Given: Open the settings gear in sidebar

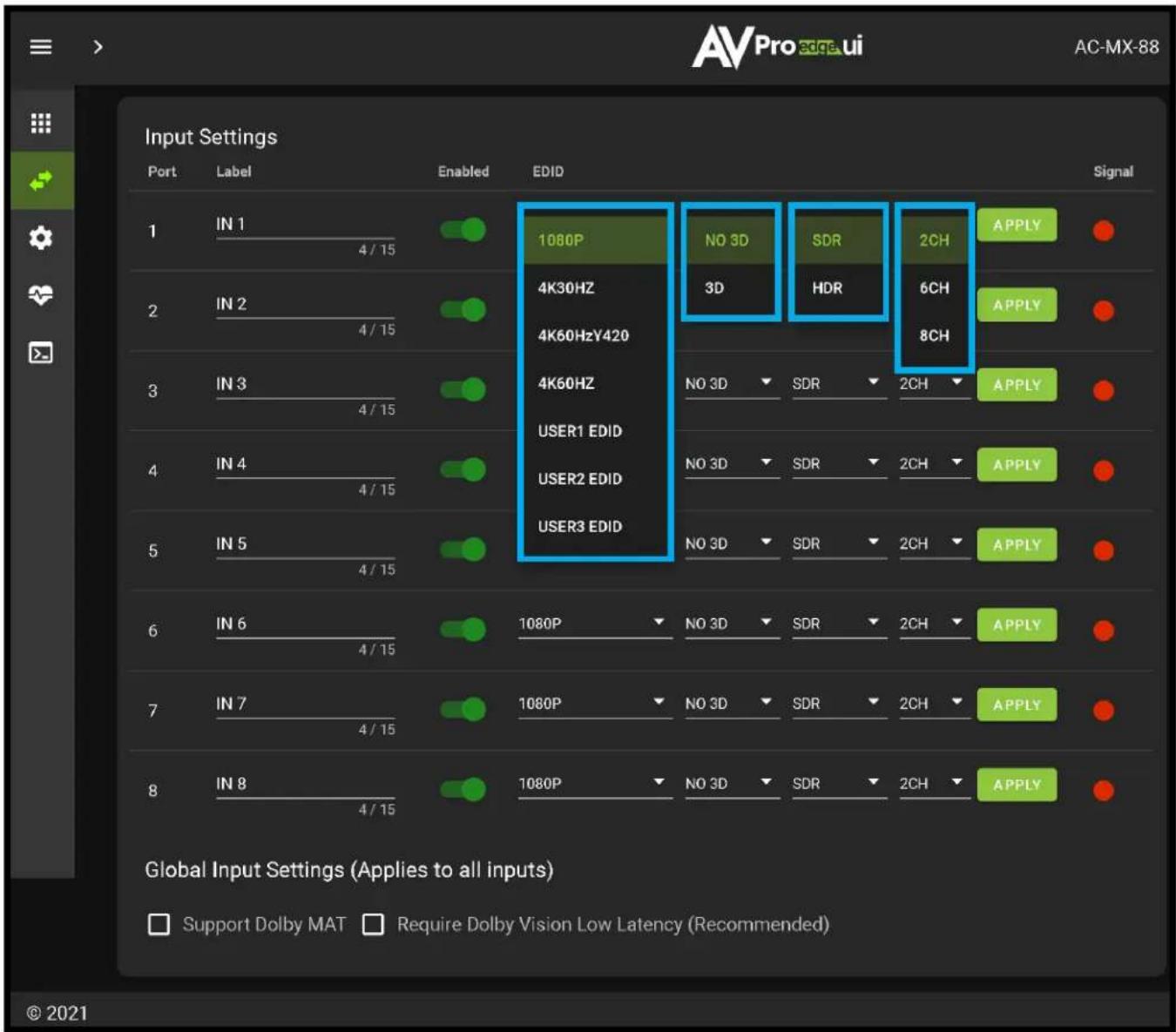Looking at the screenshot, I should click(41, 238).
